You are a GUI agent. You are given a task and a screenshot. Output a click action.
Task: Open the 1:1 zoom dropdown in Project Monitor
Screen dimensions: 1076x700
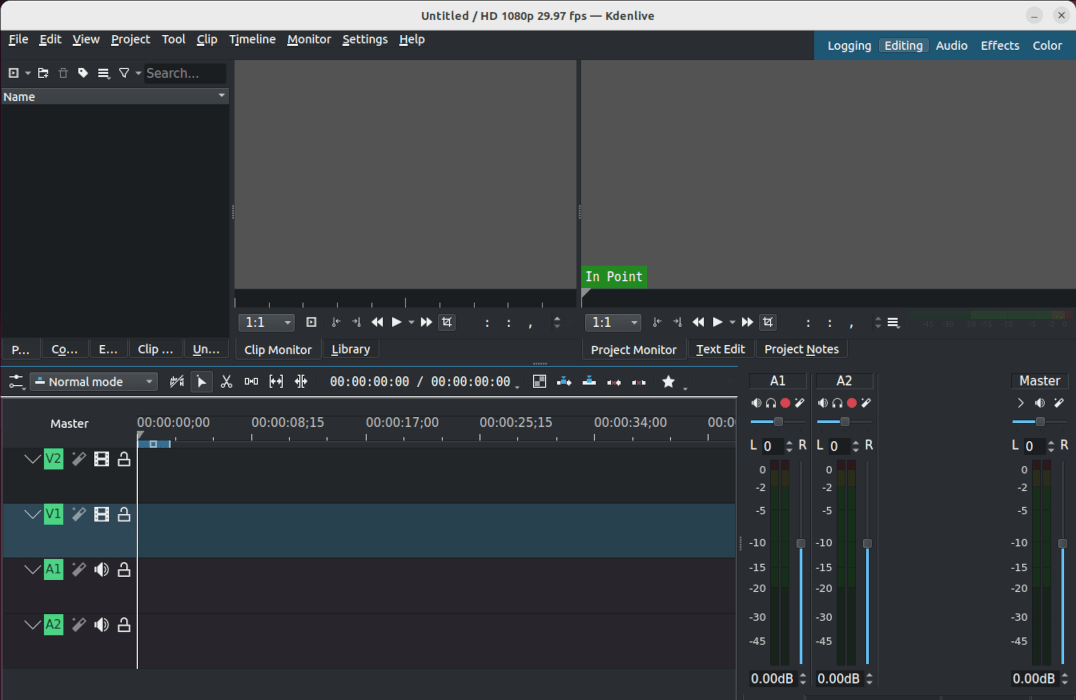(612, 322)
